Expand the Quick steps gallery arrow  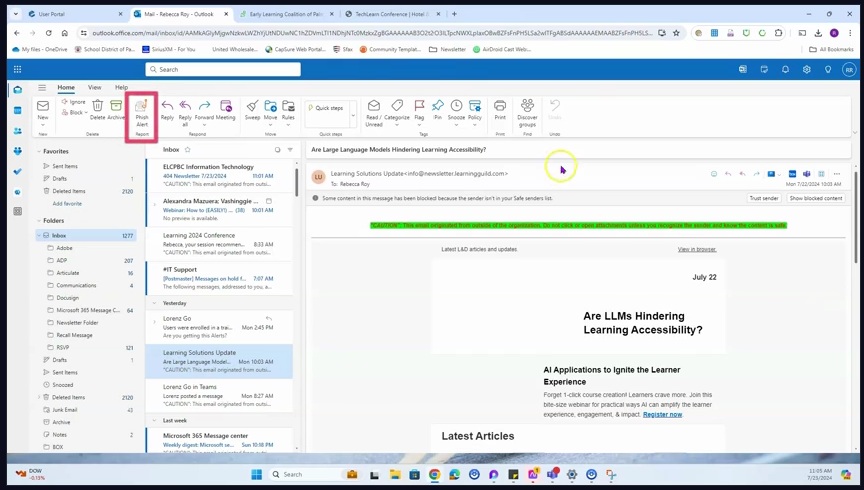tap(353, 115)
